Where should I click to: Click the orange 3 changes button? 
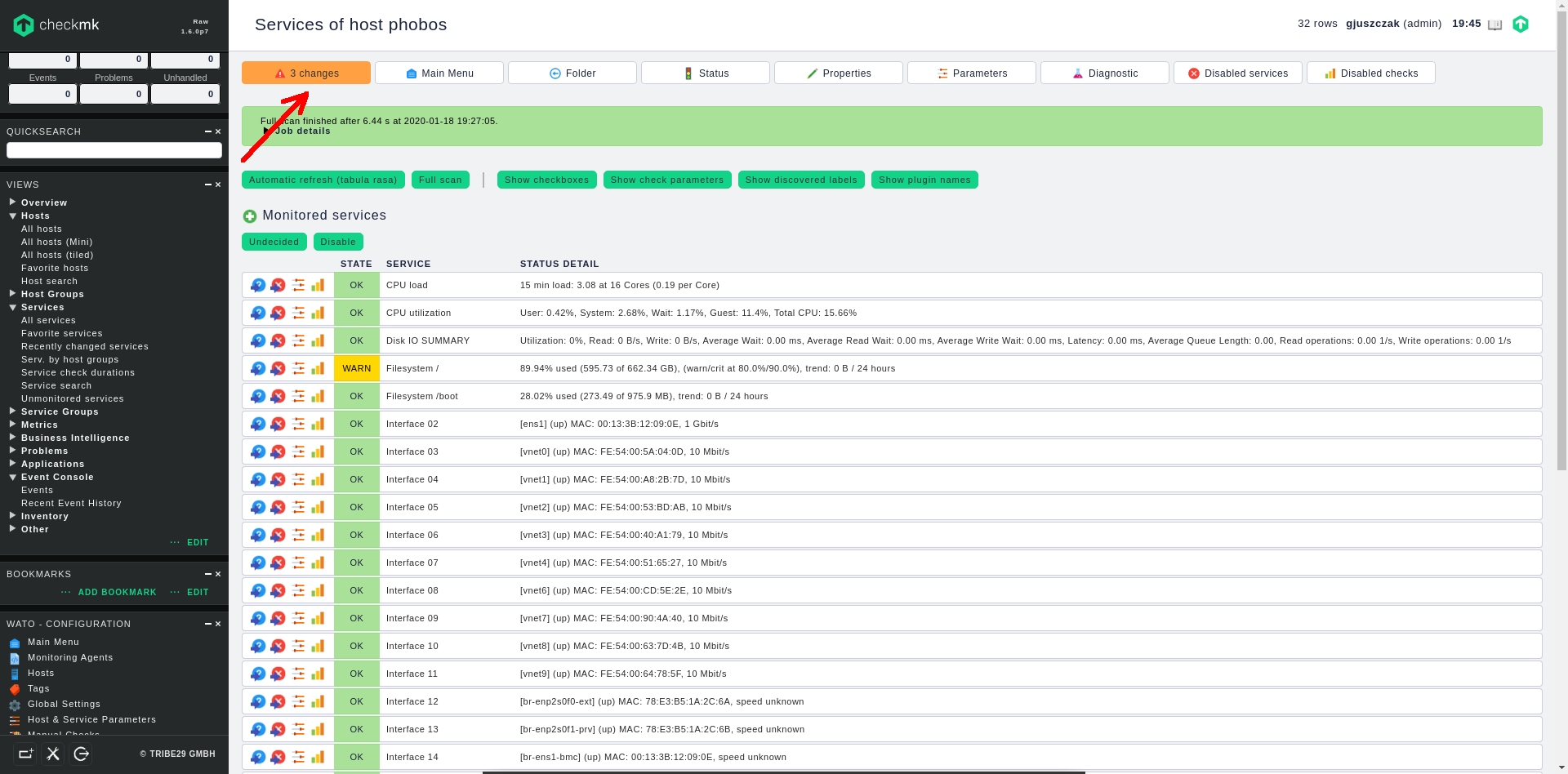coord(305,73)
